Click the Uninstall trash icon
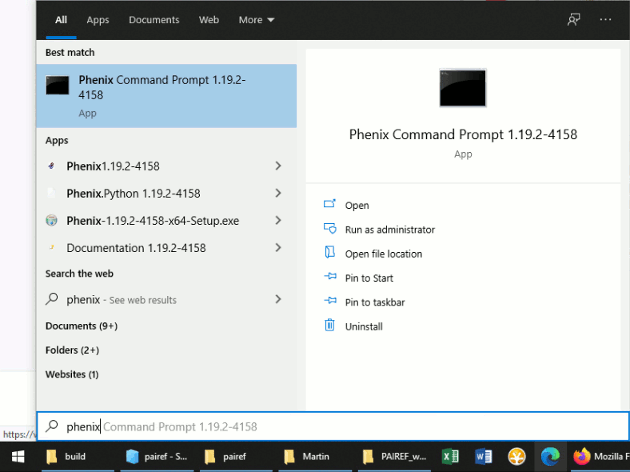 click(x=329, y=325)
